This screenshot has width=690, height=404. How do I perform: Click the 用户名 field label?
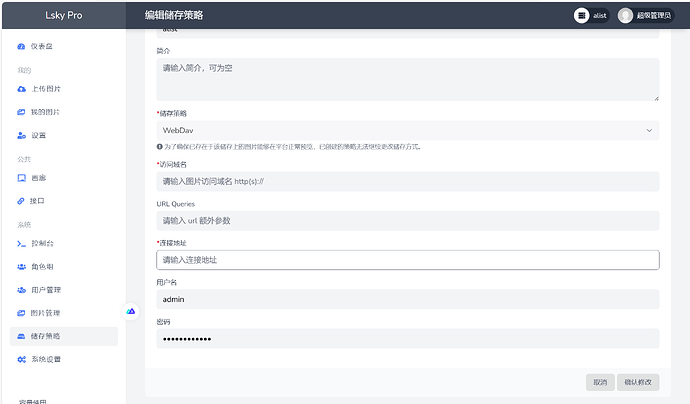click(166, 282)
